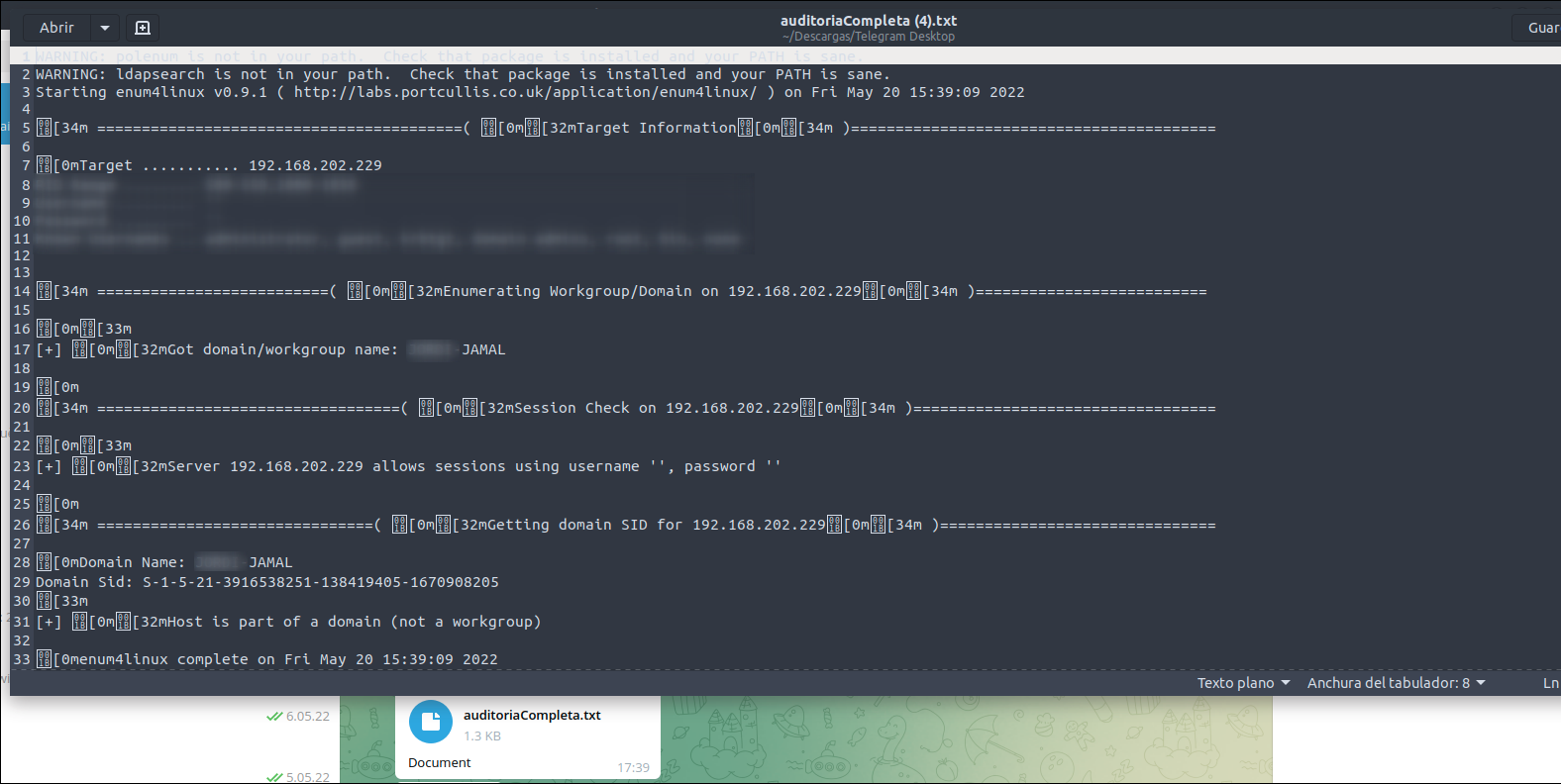1561x784 pixels.
Task: Open the Texto plano language selector
Action: pyautogui.click(x=1243, y=683)
